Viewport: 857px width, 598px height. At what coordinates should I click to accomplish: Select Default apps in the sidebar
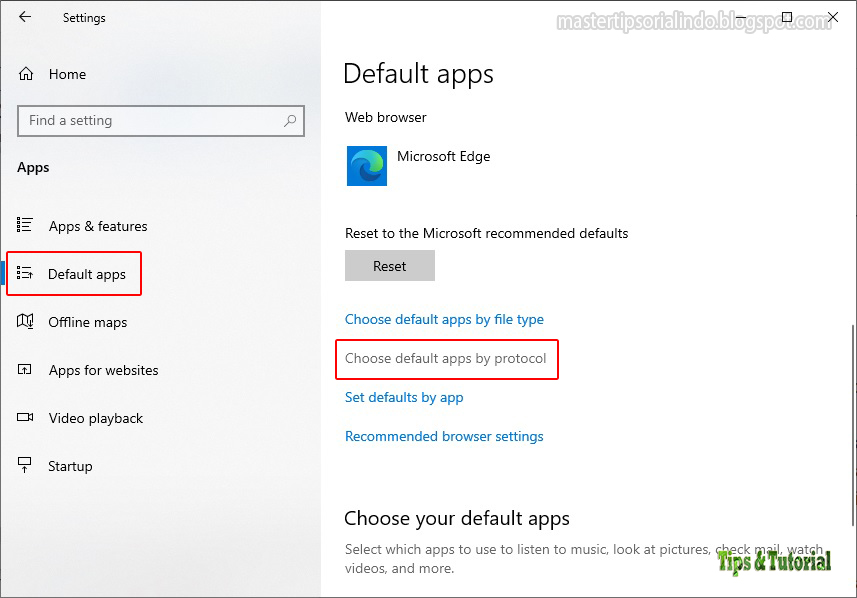pyautogui.click(x=80, y=273)
